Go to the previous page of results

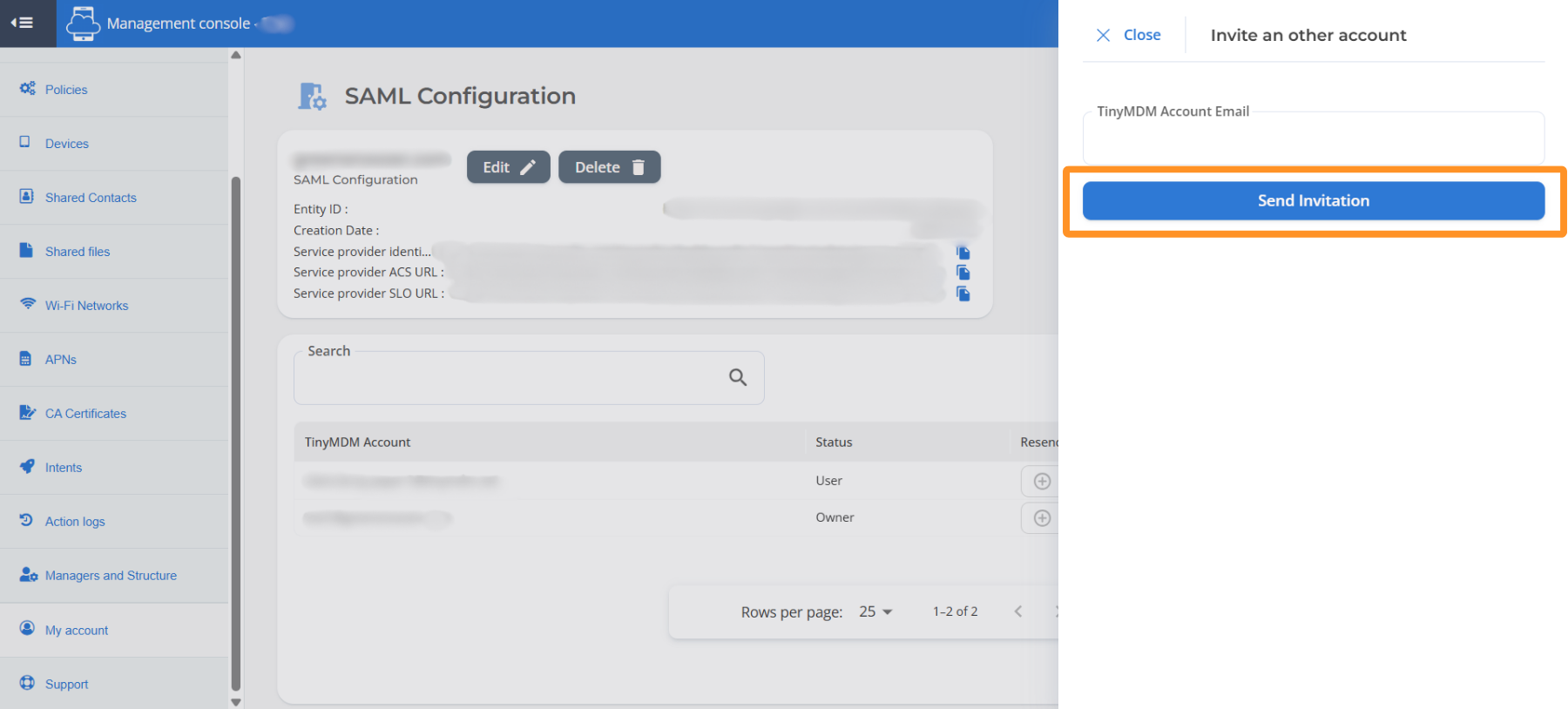1017,611
